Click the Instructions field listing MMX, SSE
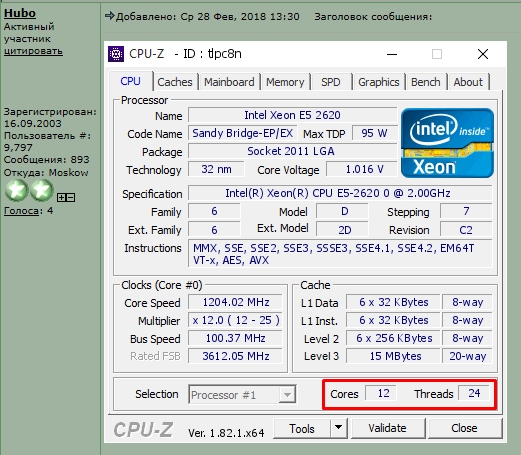The image size is (521, 455). (x=340, y=254)
